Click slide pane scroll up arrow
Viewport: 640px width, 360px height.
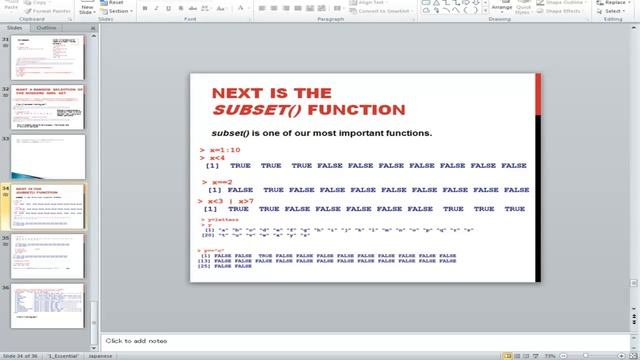pos(93,36)
